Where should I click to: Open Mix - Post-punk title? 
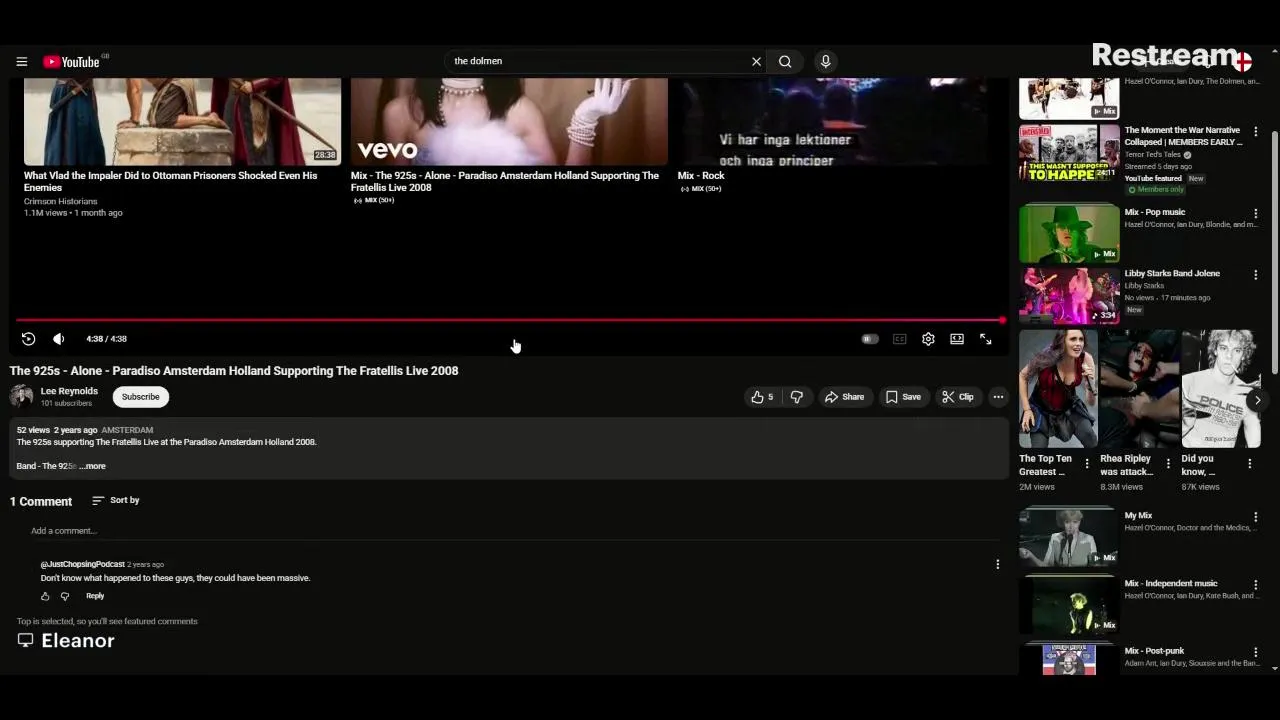coord(1154,651)
